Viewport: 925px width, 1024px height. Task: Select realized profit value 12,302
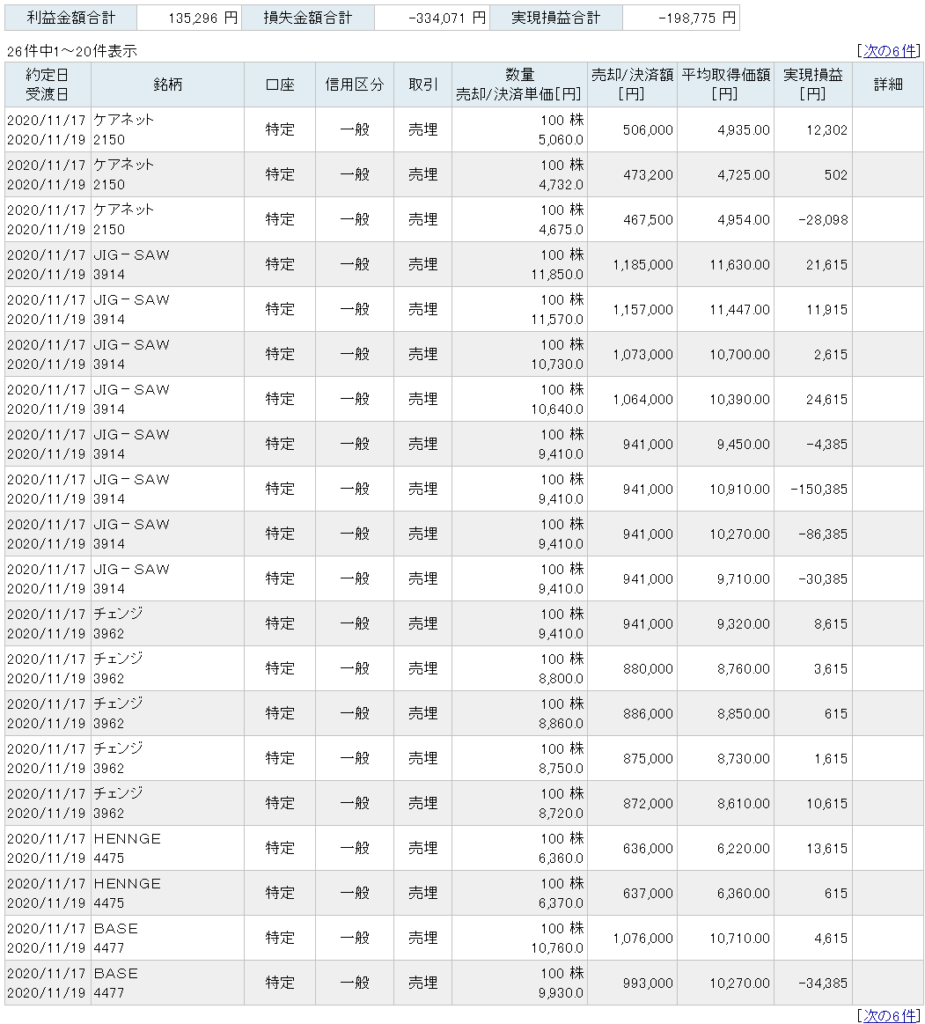(x=826, y=130)
